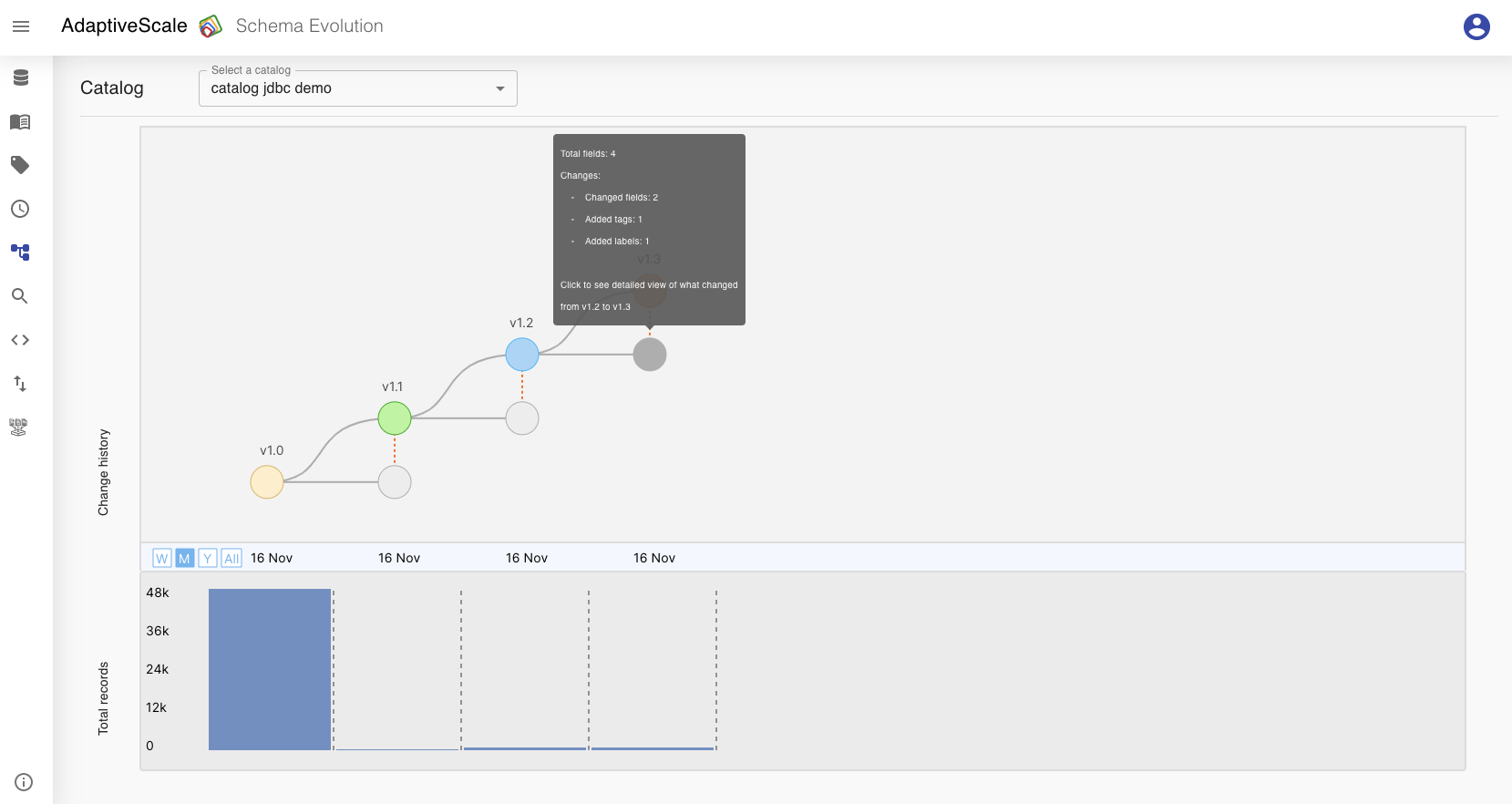Select the Y year range toggle

coord(208,558)
